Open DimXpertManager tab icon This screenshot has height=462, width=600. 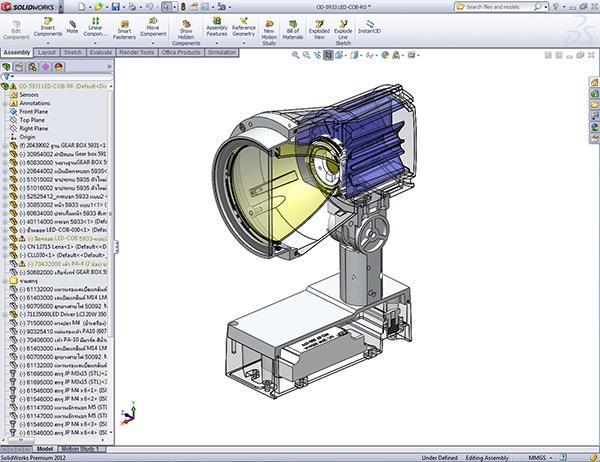click(46, 67)
